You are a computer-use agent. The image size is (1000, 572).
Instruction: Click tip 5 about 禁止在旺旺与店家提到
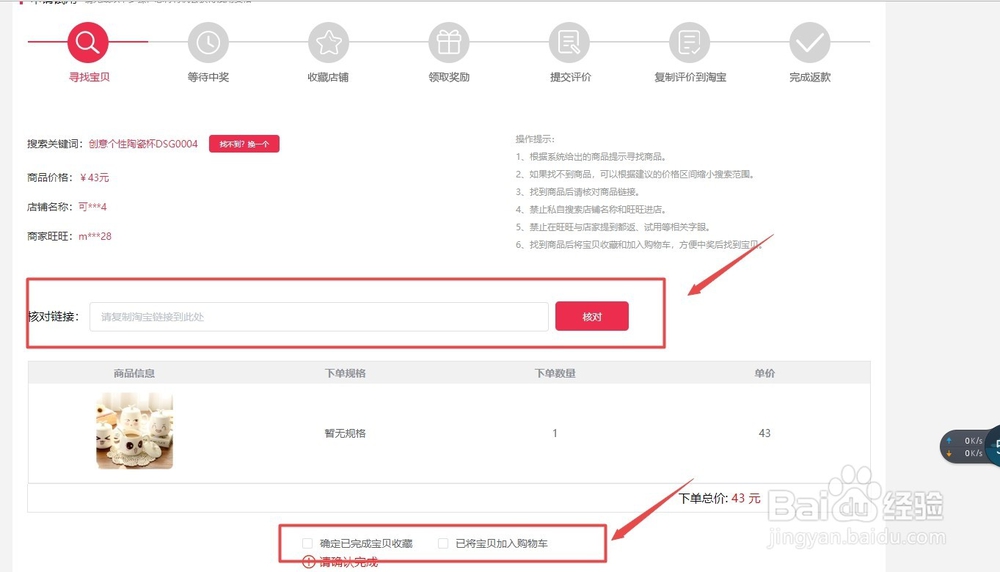(x=613, y=226)
